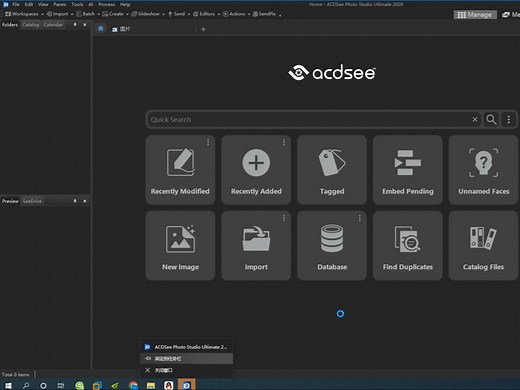
Task: Add a new tab with plus
Action: 203,29
